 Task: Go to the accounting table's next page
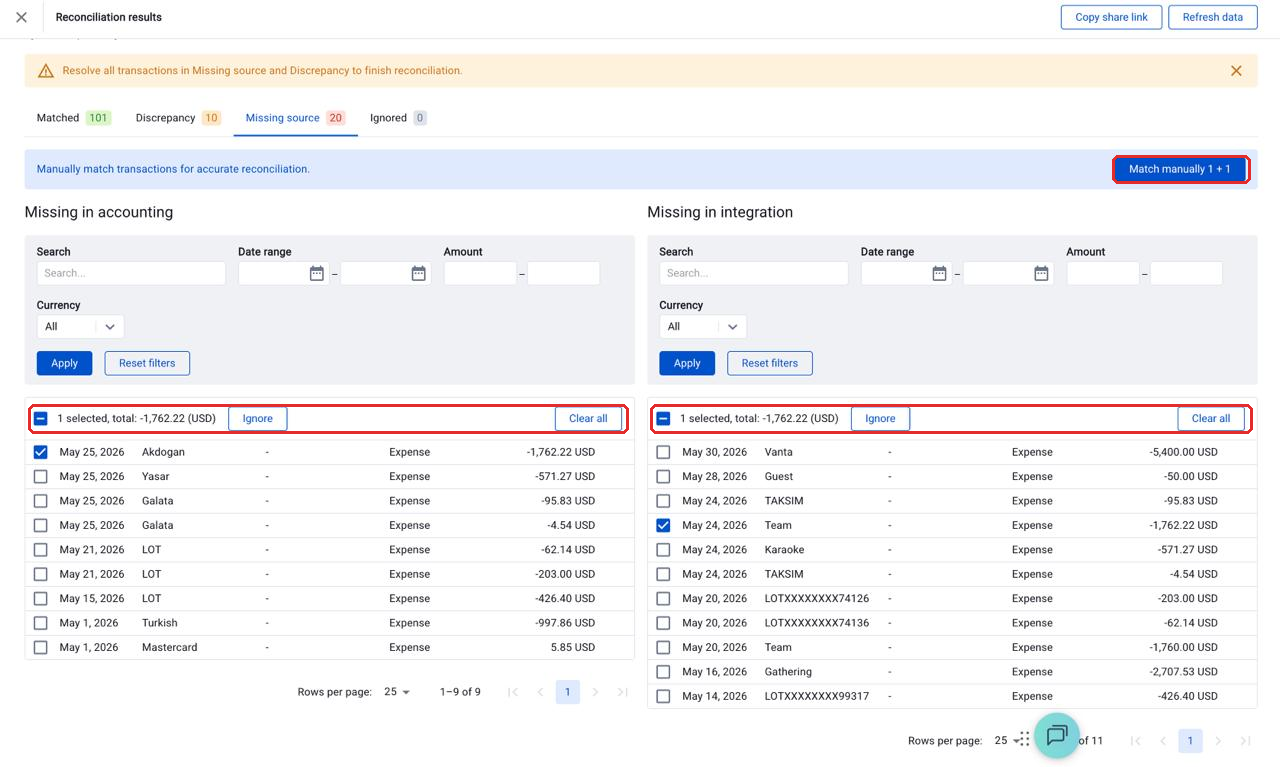tap(595, 692)
